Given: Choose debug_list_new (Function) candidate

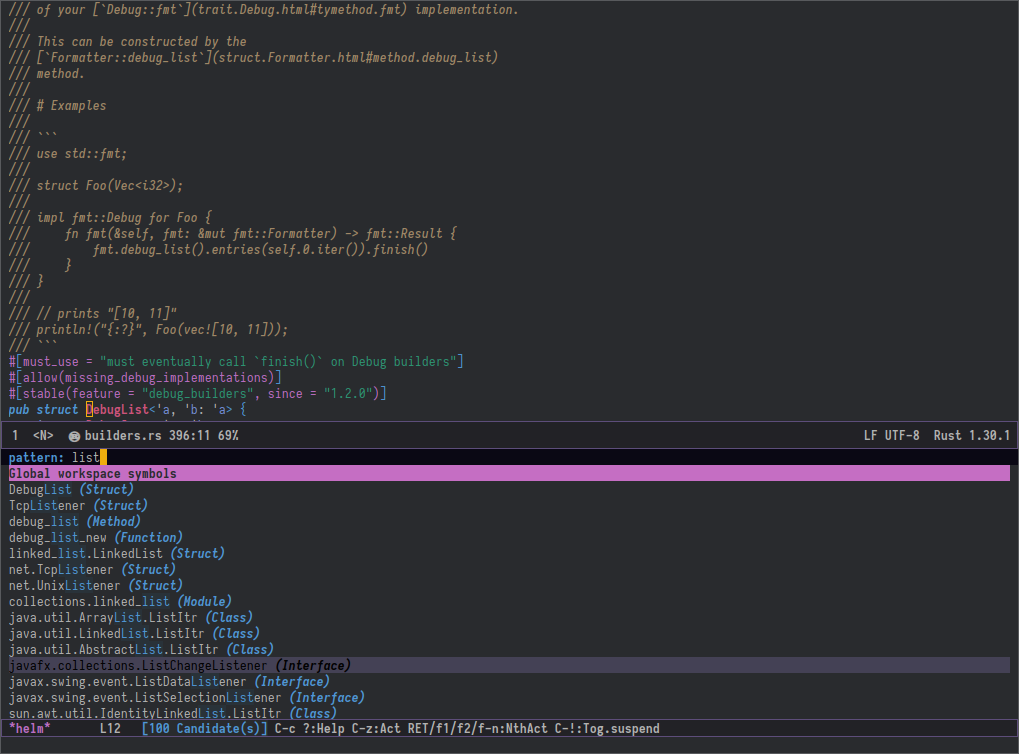Looking at the screenshot, I should 96,538.
